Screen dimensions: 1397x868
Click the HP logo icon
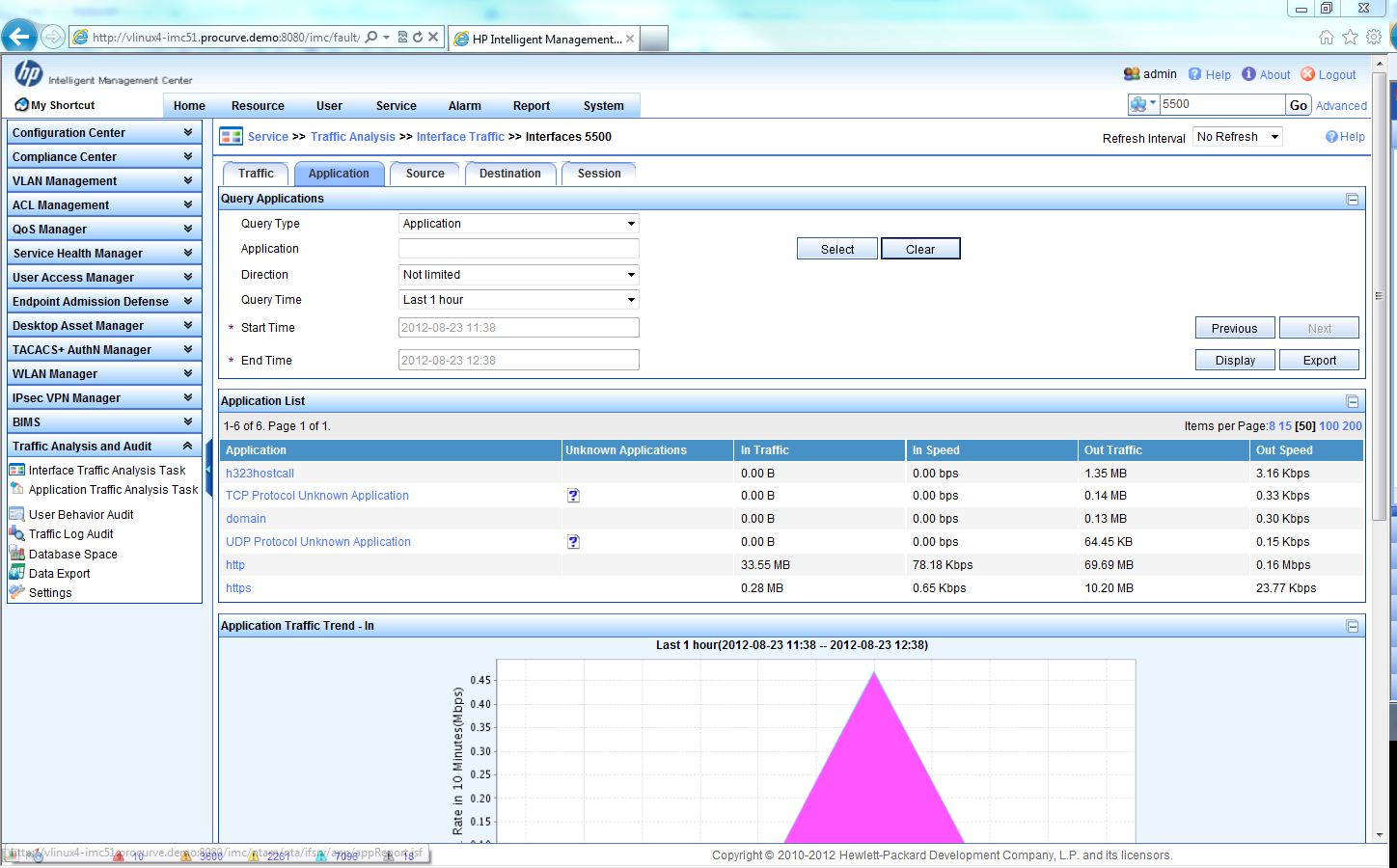coord(28,73)
